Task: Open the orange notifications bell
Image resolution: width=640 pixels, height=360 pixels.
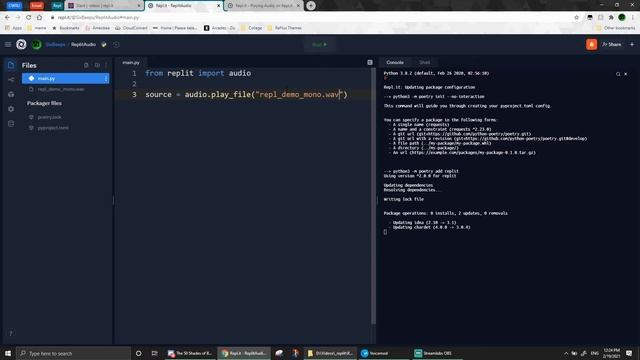Action: [x=591, y=44]
